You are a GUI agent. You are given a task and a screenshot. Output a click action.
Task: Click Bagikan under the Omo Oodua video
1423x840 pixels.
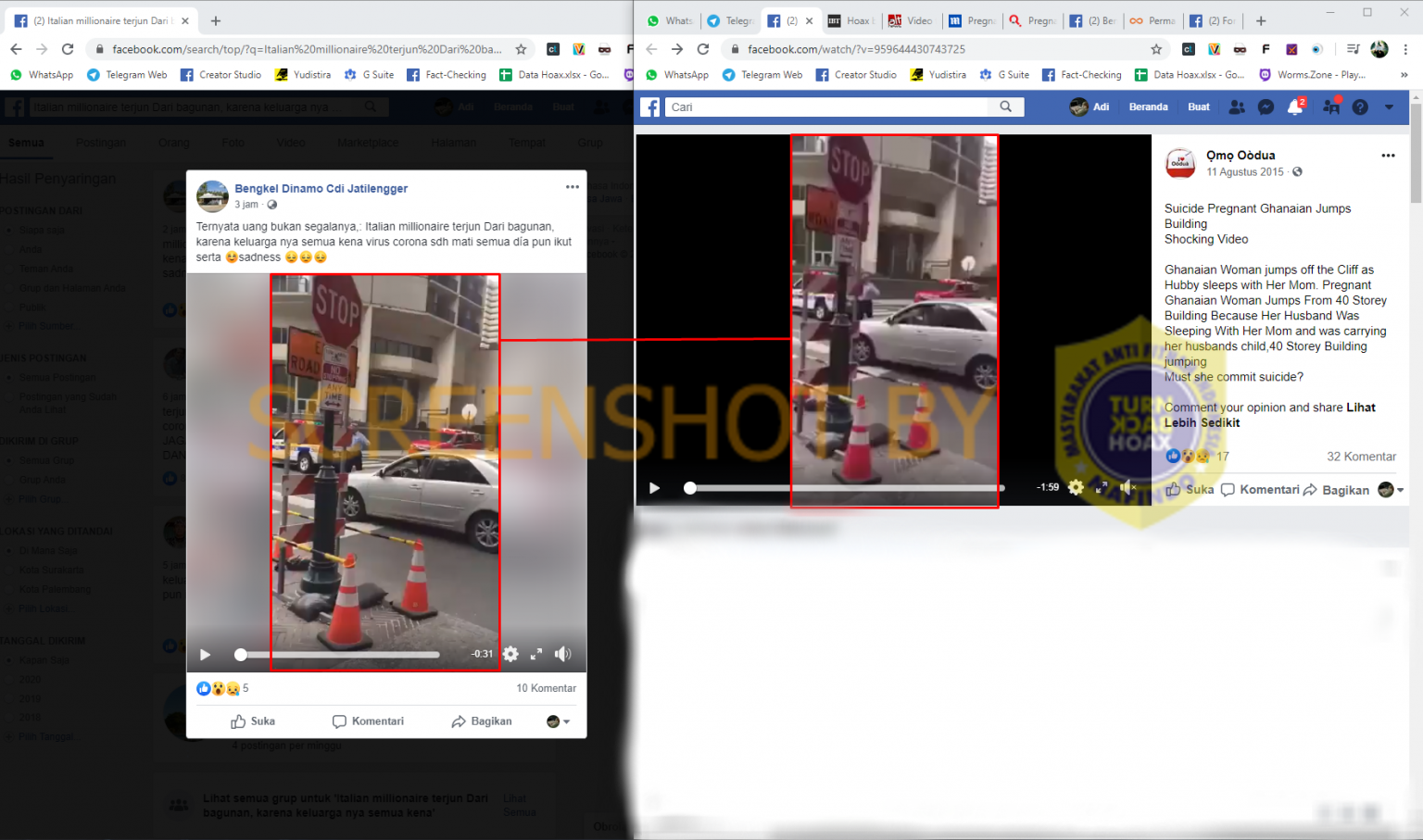click(x=1336, y=490)
